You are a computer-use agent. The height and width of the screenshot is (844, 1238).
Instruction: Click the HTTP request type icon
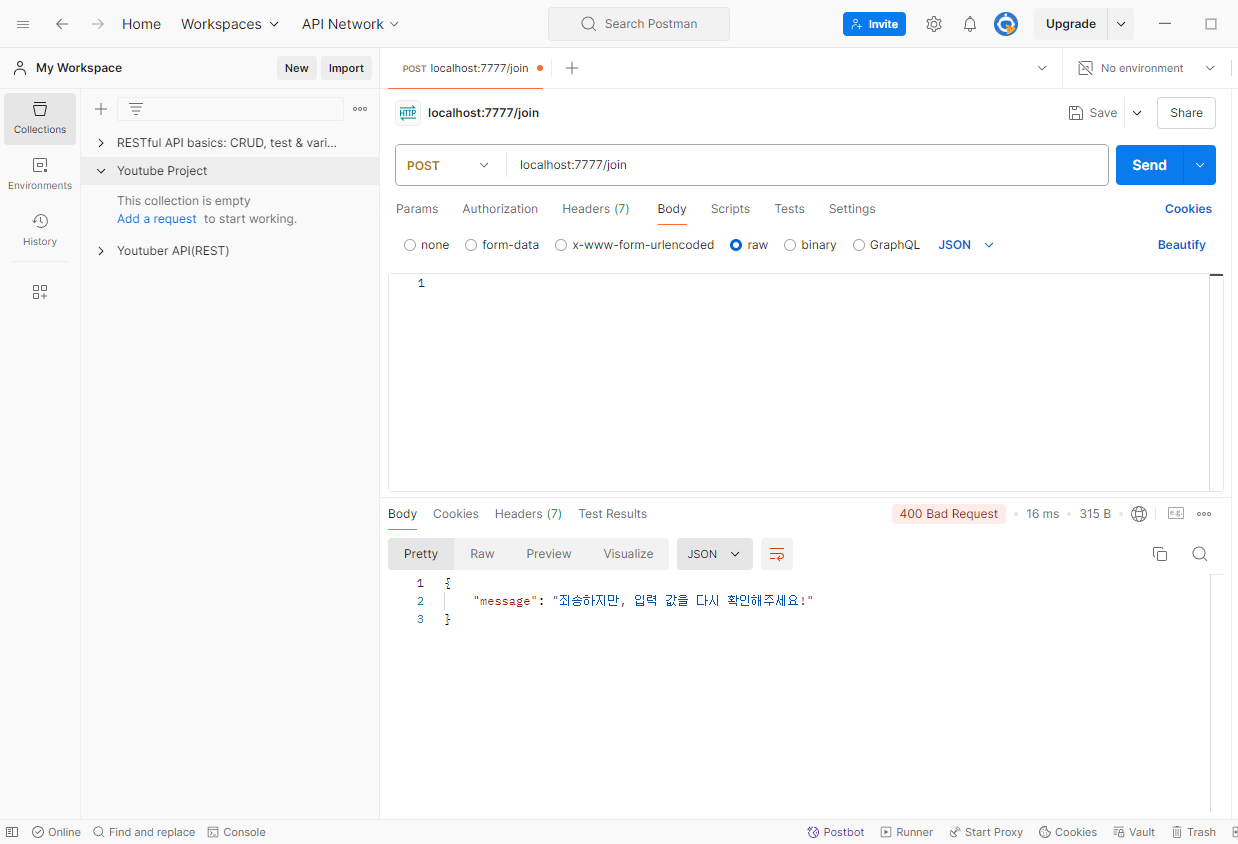407,113
